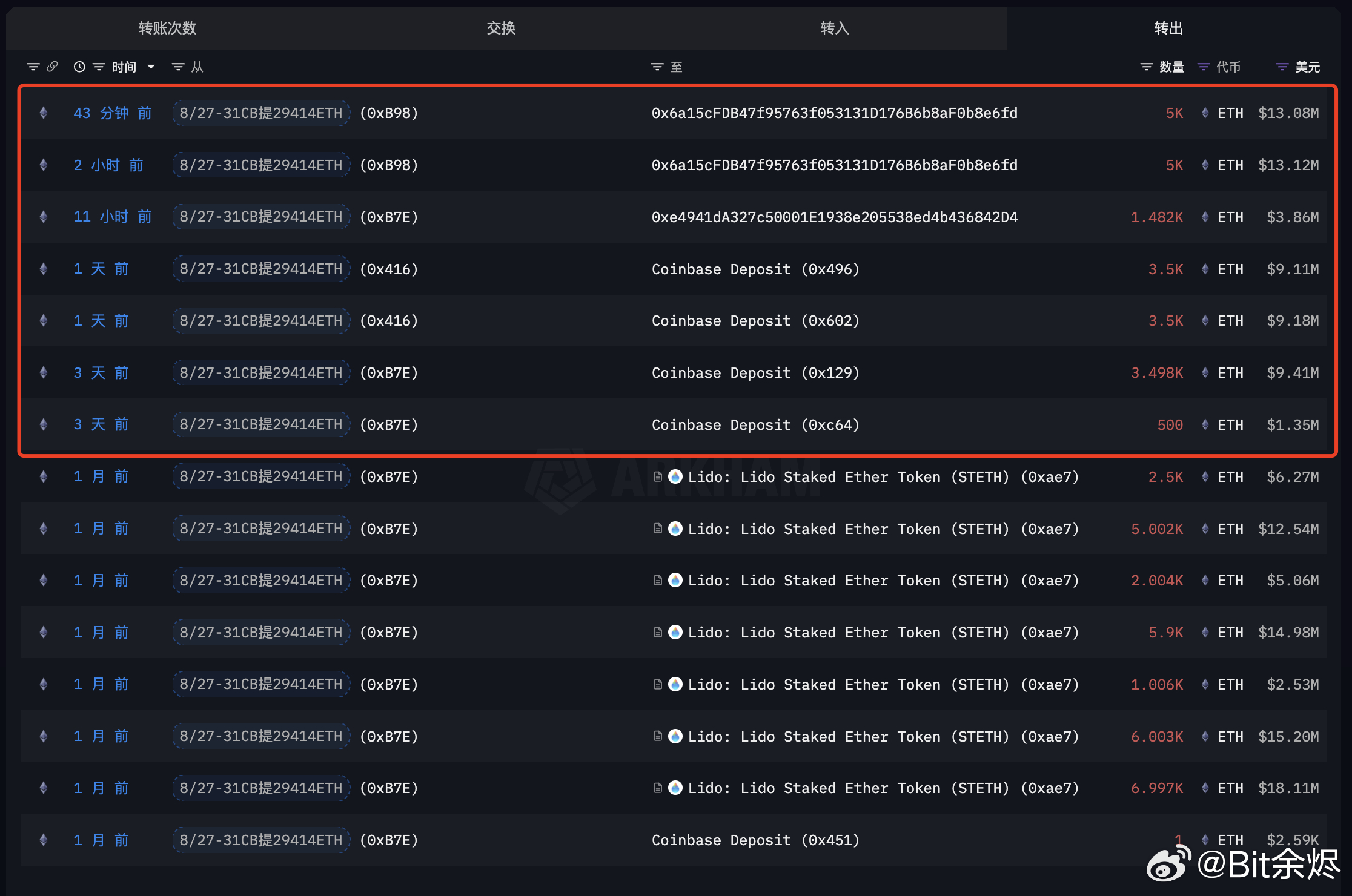Click ETH token icon in $1.35M row

pos(1205,425)
